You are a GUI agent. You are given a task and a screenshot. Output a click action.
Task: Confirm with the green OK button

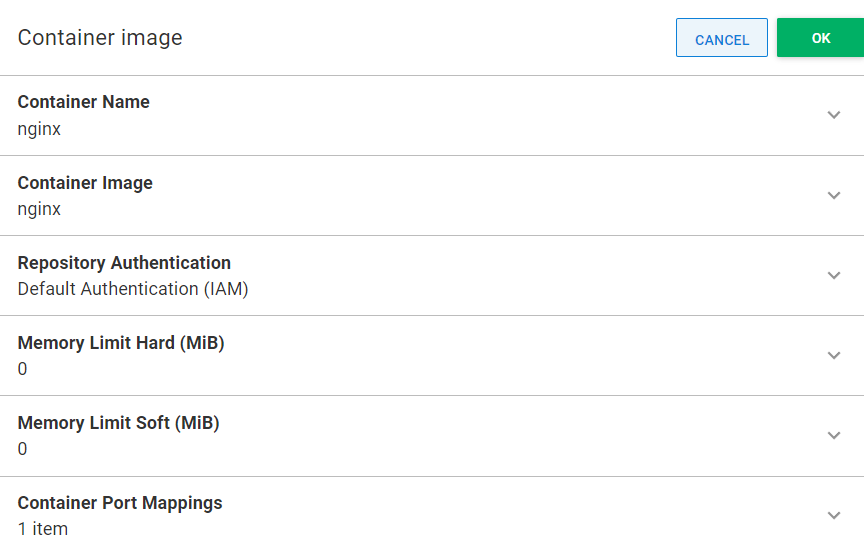point(820,38)
